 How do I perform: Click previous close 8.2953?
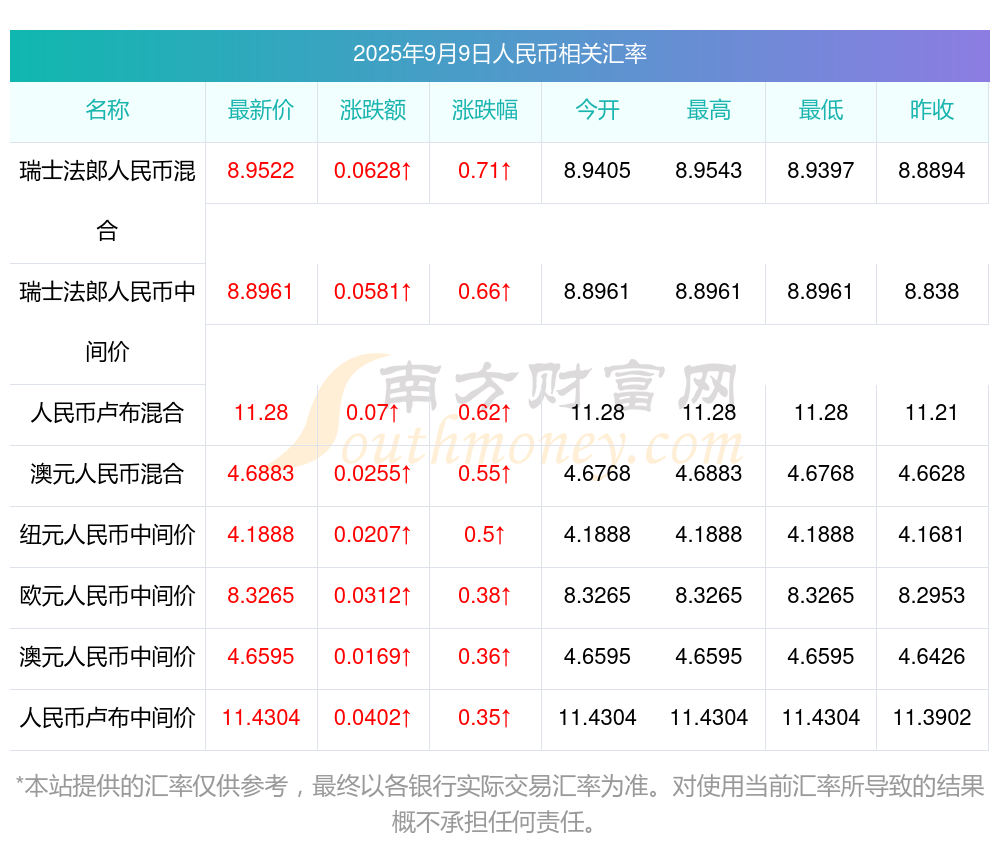(x=932, y=596)
